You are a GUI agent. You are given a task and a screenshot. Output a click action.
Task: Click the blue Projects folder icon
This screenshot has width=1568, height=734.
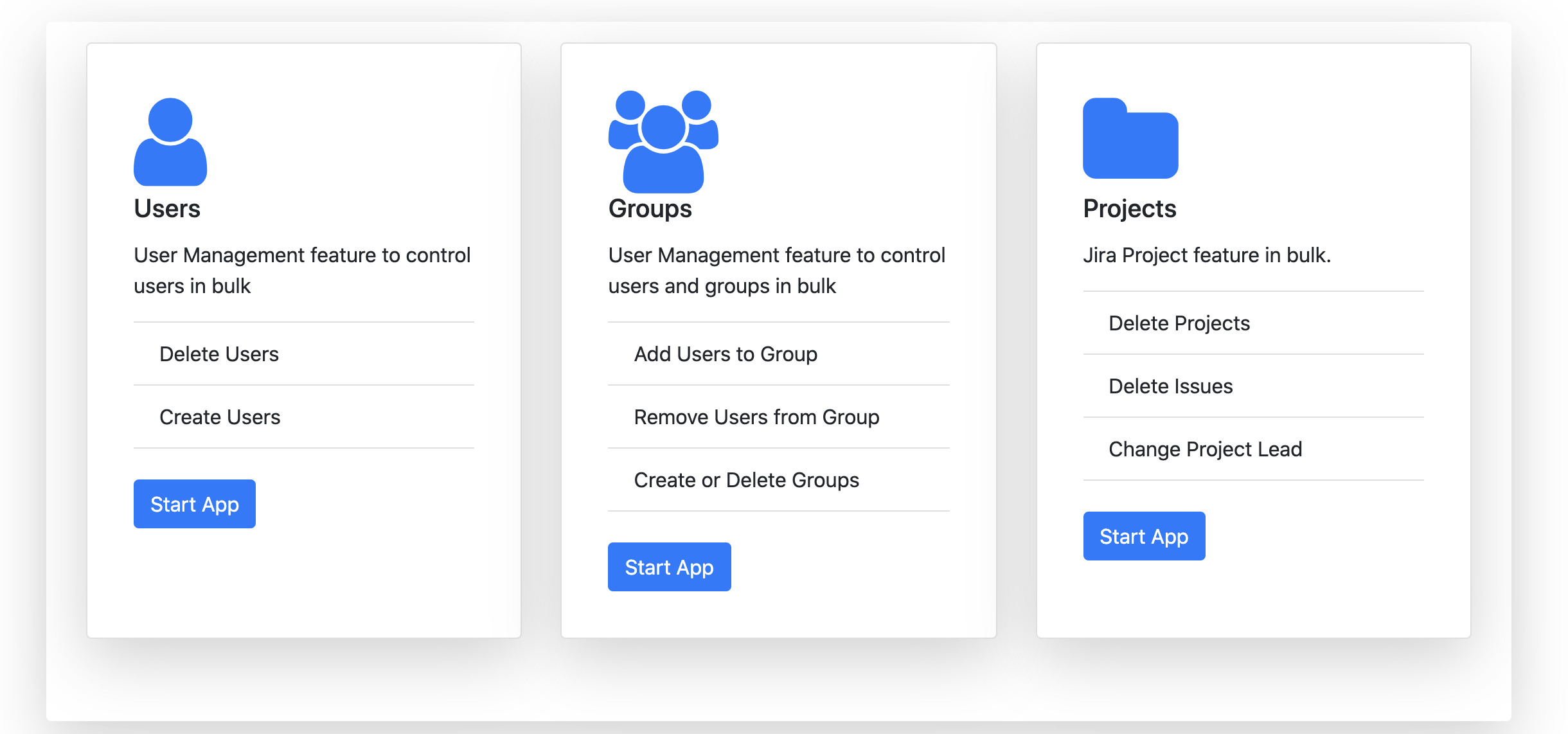(x=1130, y=139)
